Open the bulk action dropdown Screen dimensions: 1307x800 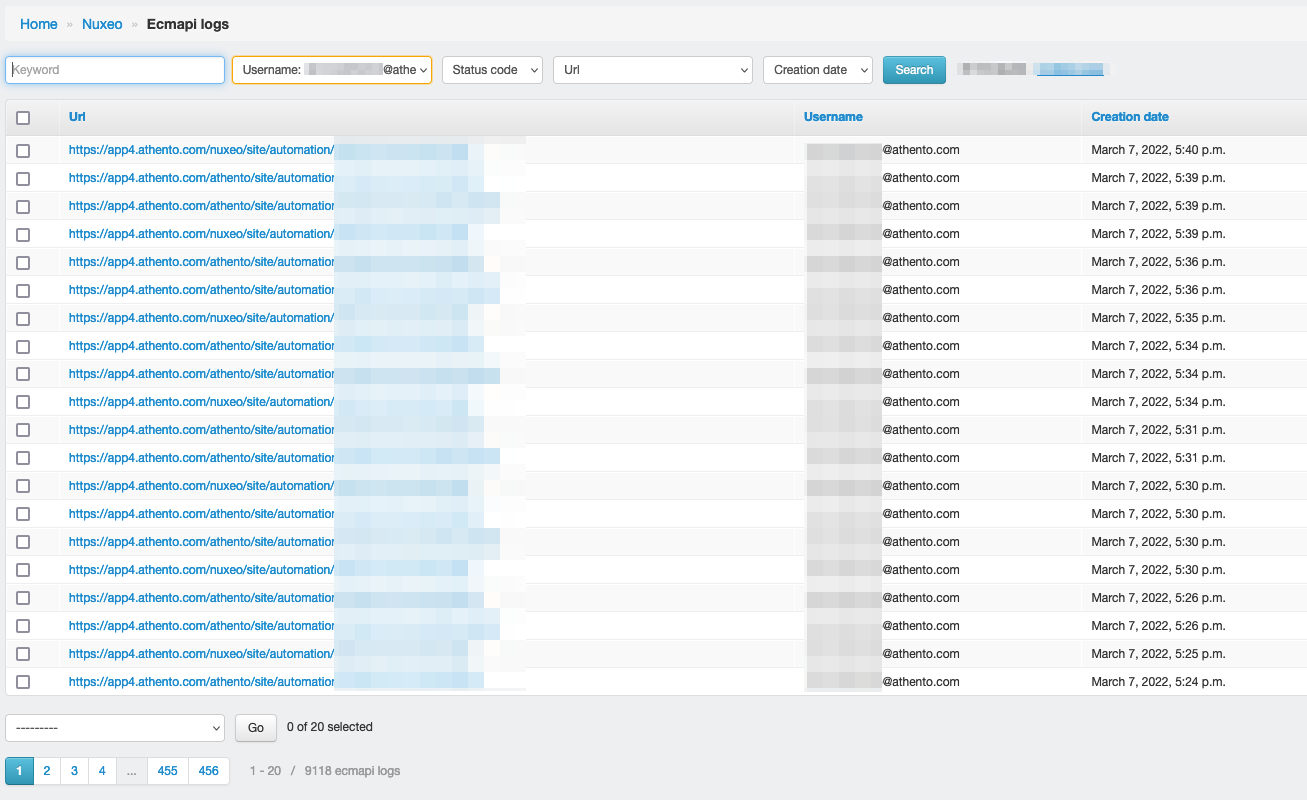point(115,728)
